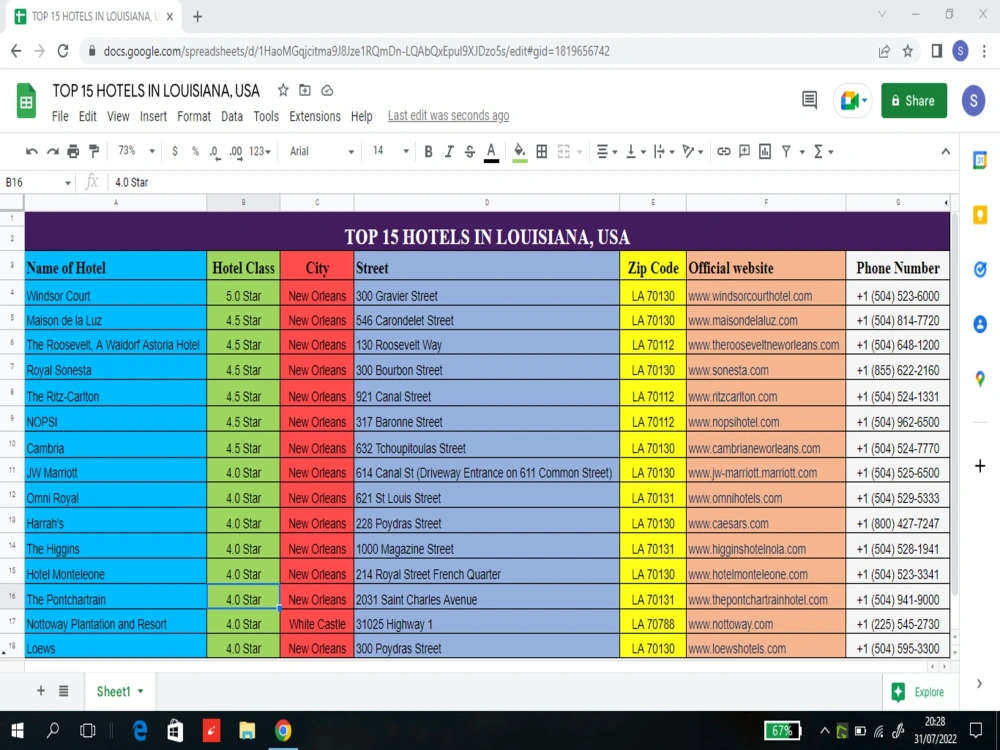Select the Sheet1 tab

(120, 691)
